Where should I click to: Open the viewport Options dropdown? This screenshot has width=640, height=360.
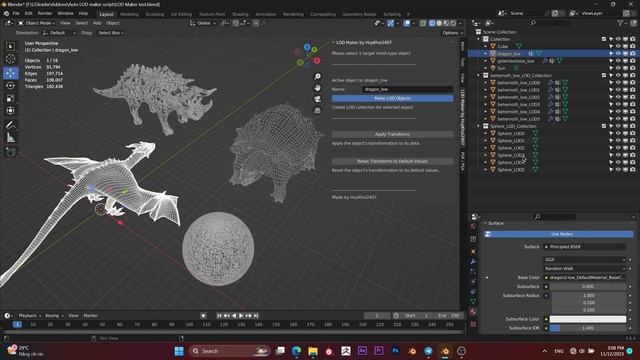tap(452, 33)
